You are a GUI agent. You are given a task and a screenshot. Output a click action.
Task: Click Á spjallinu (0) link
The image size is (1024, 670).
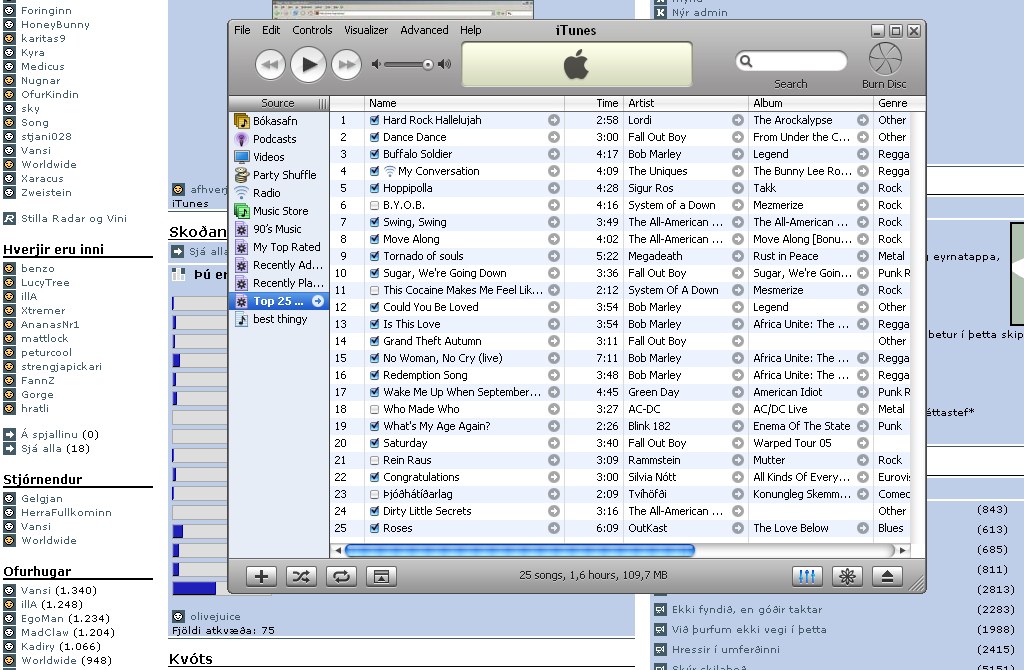coord(59,434)
